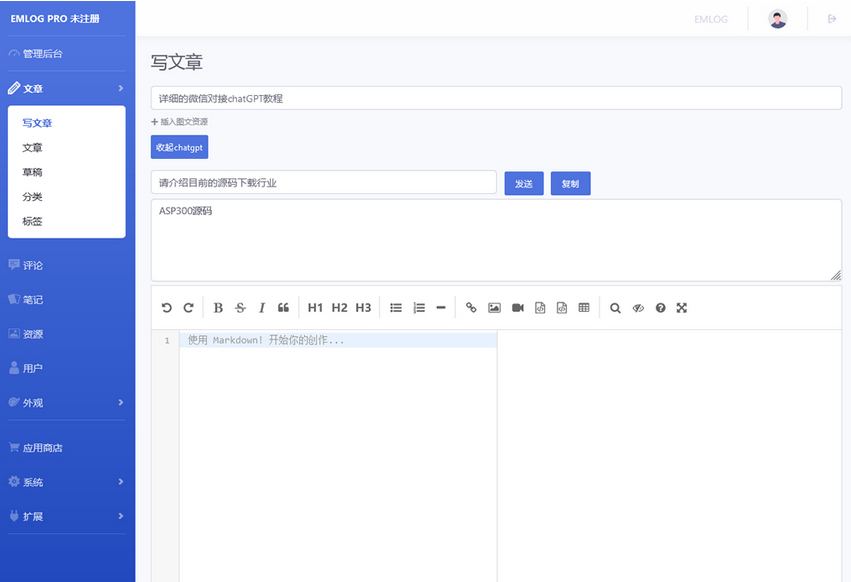This screenshot has width=851, height=582.
Task: Insert a table
Action: (584, 308)
